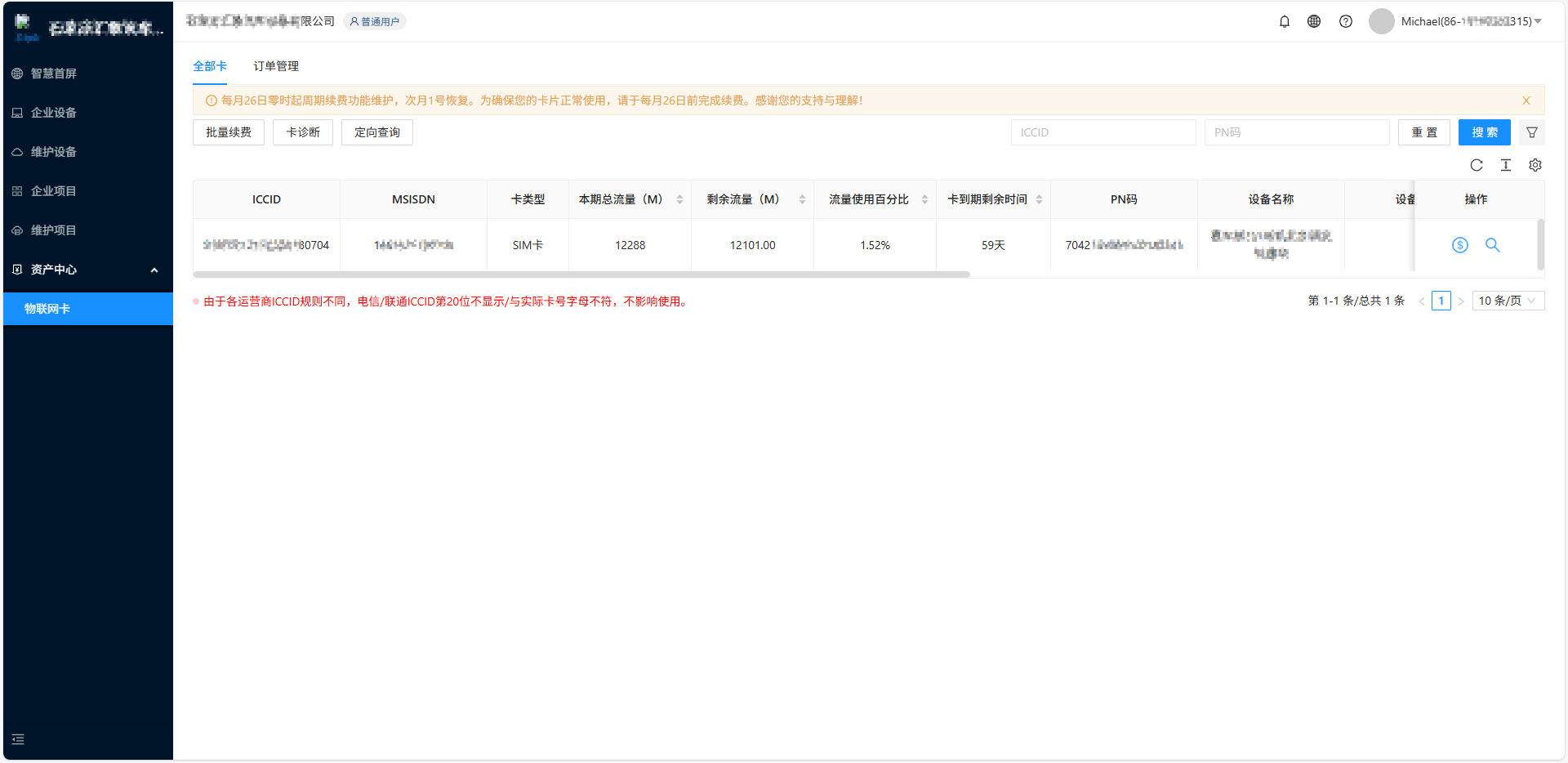
Task: Sort by 流量使用百分比 column
Action: (x=924, y=199)
